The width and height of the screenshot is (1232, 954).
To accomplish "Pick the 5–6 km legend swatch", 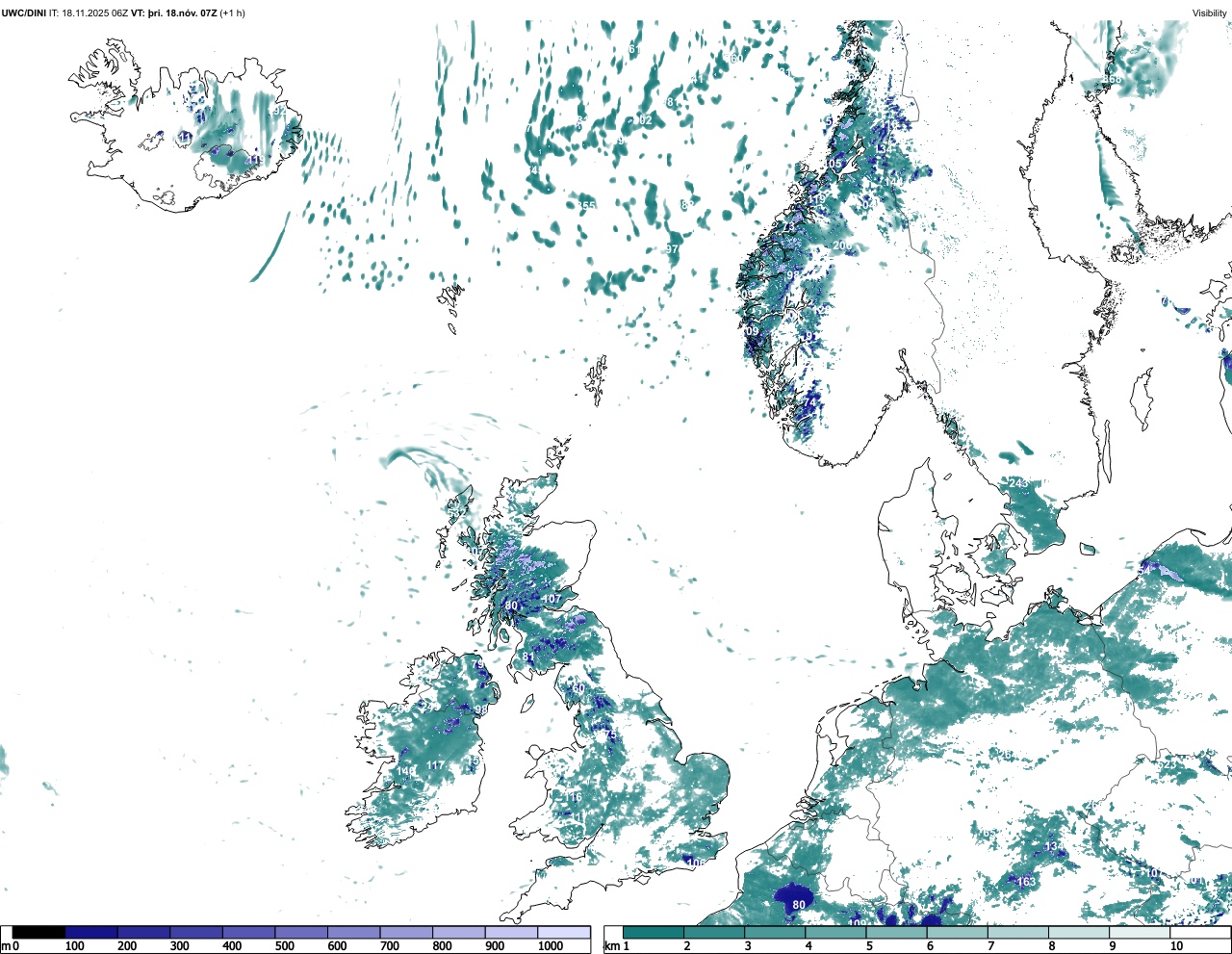I will [x=897, y=932].
